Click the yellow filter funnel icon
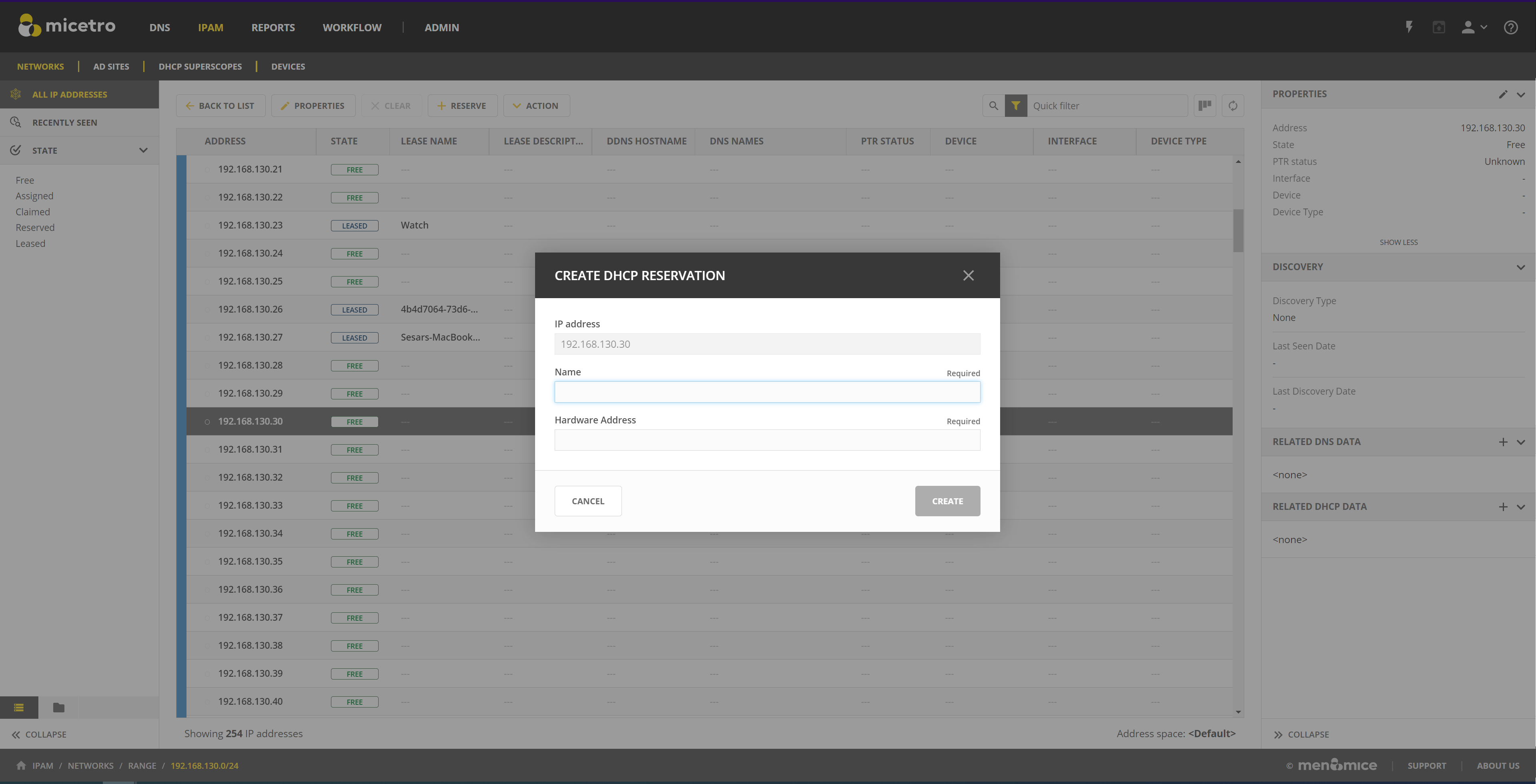 point(1015,106)
